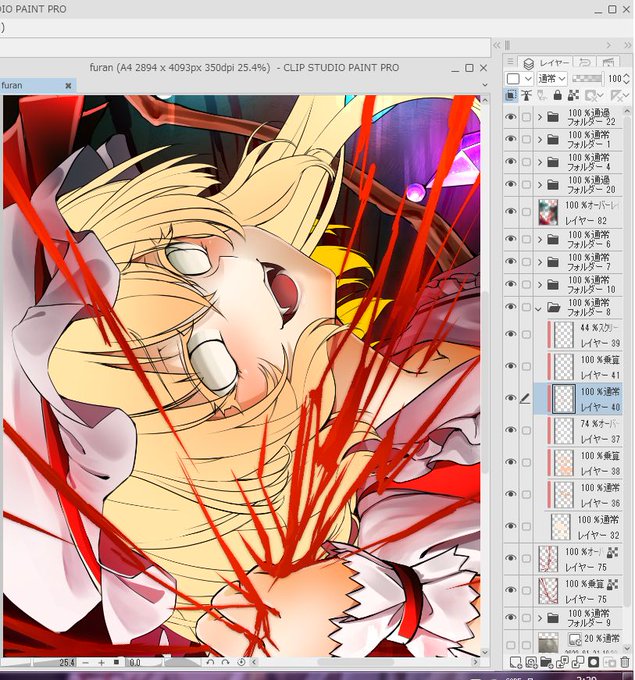
Task: Click the zoom slider showing 25.4
Action: click(39, 663)
